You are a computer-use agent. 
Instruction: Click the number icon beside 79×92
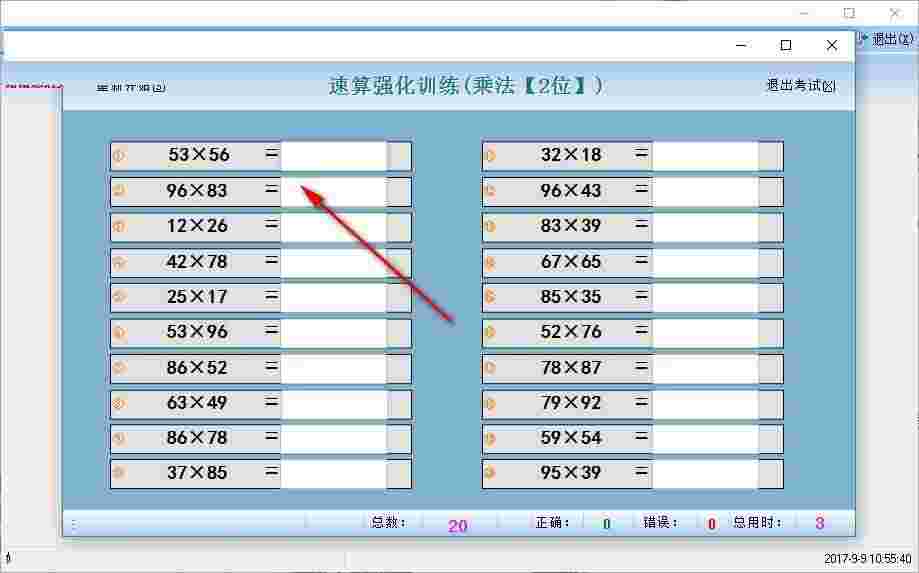coord(491,403)
